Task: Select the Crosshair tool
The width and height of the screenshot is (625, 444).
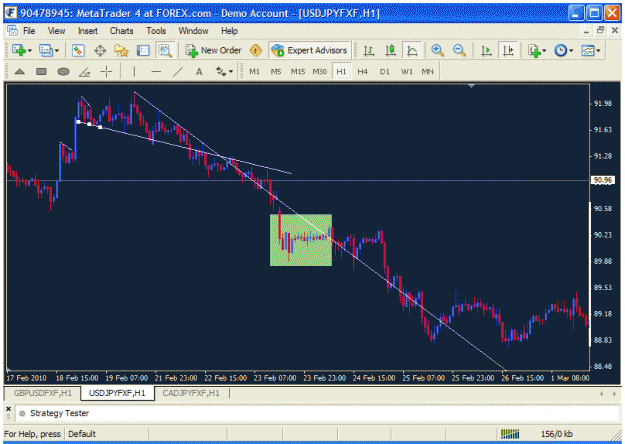Action: click(106, 72)
